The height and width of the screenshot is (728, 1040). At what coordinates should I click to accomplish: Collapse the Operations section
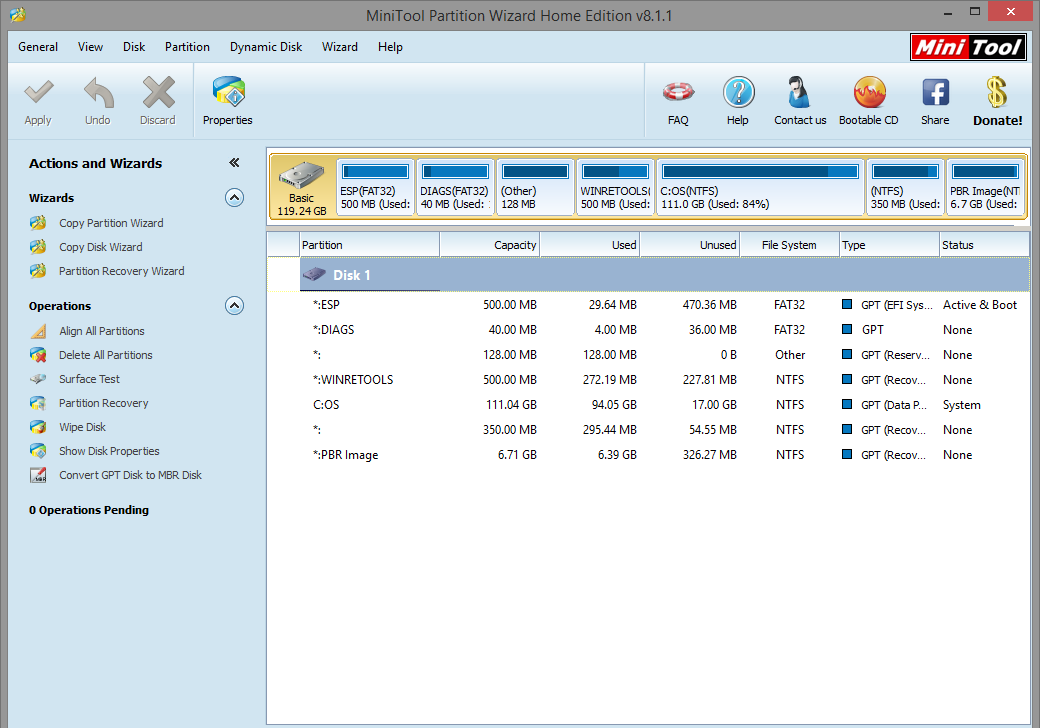coord(234,306)
